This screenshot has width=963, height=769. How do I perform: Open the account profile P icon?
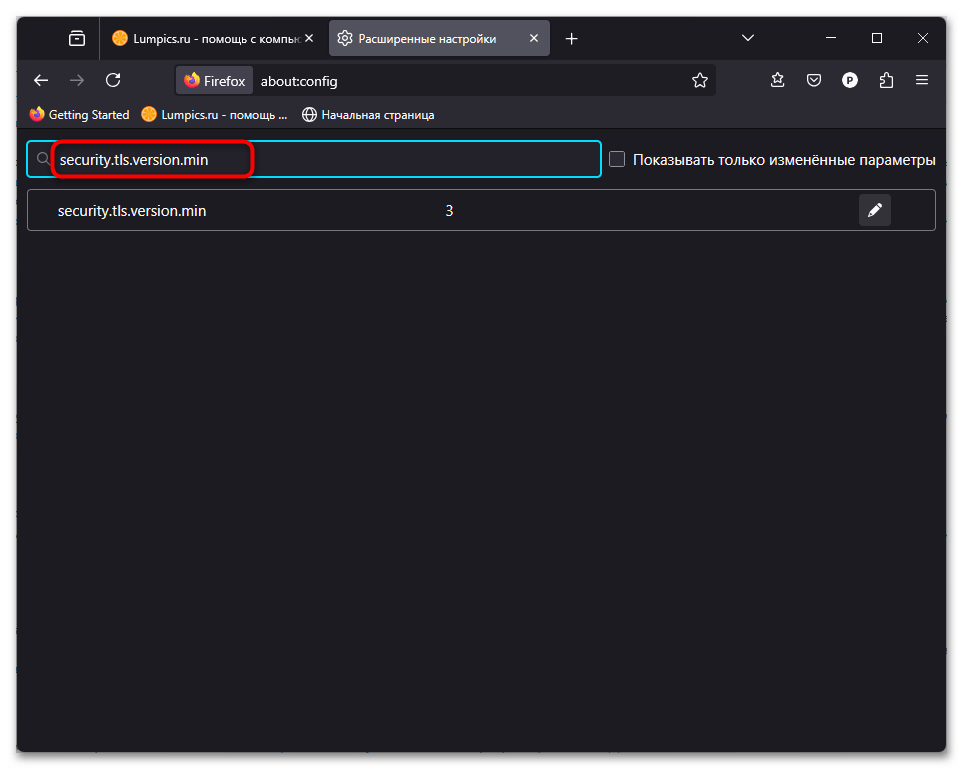pyautogui.click(x=849, y=80)
